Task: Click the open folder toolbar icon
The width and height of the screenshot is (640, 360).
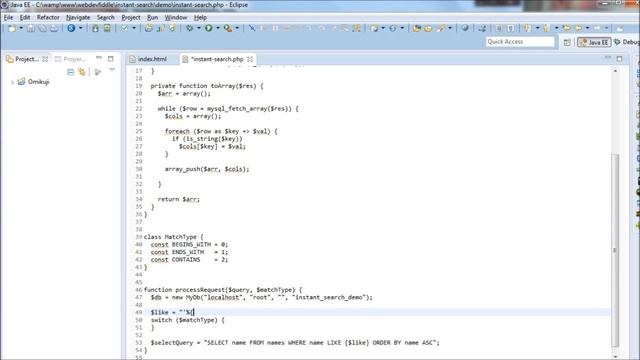Action: pyautogui.click(x=417, y=28)
